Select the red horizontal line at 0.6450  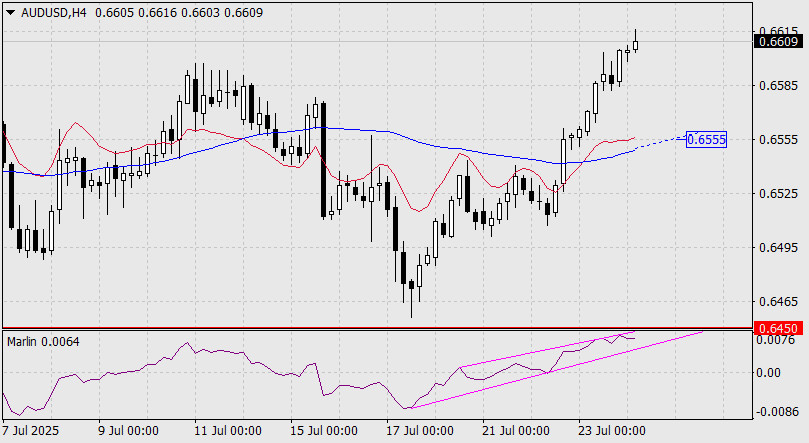(377, 327)
